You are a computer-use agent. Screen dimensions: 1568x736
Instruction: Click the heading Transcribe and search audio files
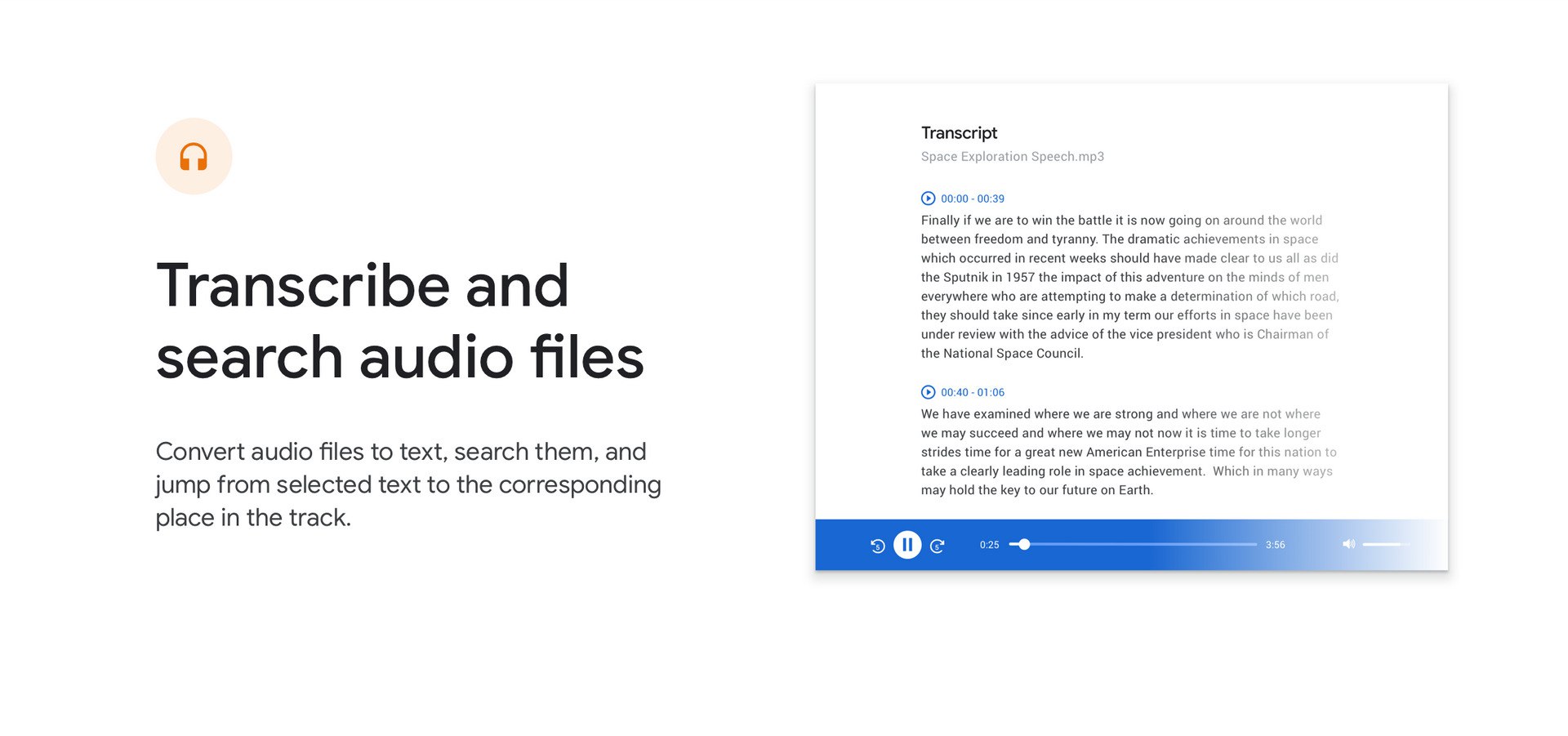(x=399, y=319)
